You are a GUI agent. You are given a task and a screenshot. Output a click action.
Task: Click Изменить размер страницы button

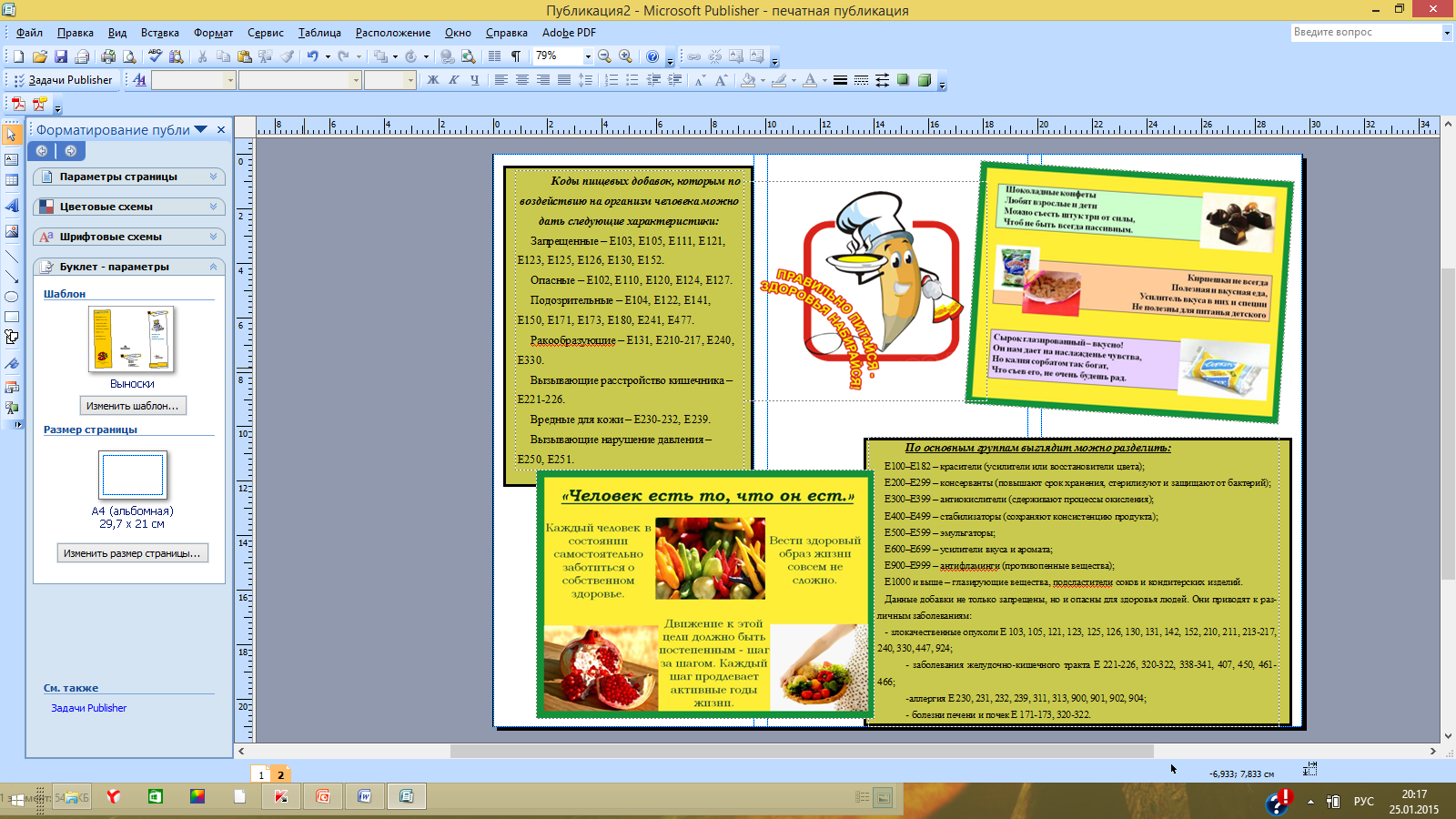pos(132,553)
